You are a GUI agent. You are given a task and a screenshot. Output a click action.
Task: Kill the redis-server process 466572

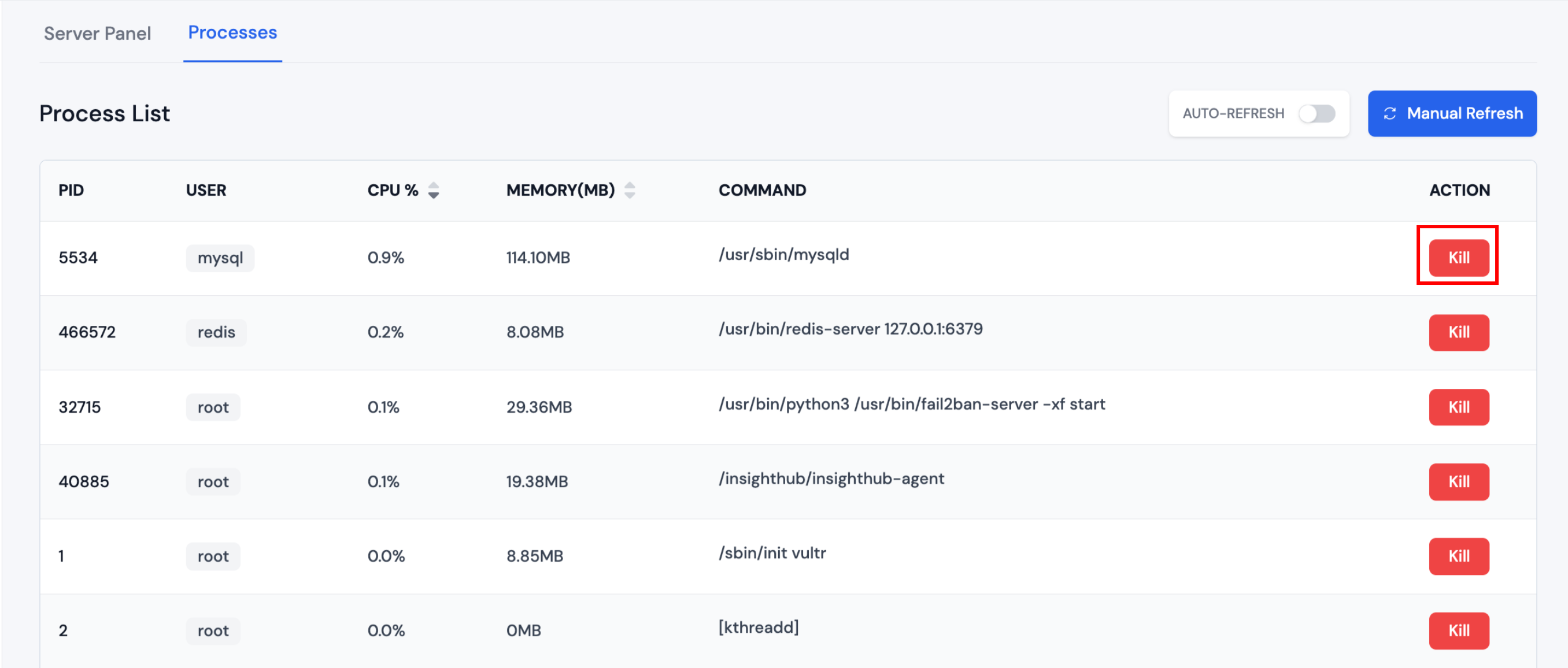point(1458,332)
